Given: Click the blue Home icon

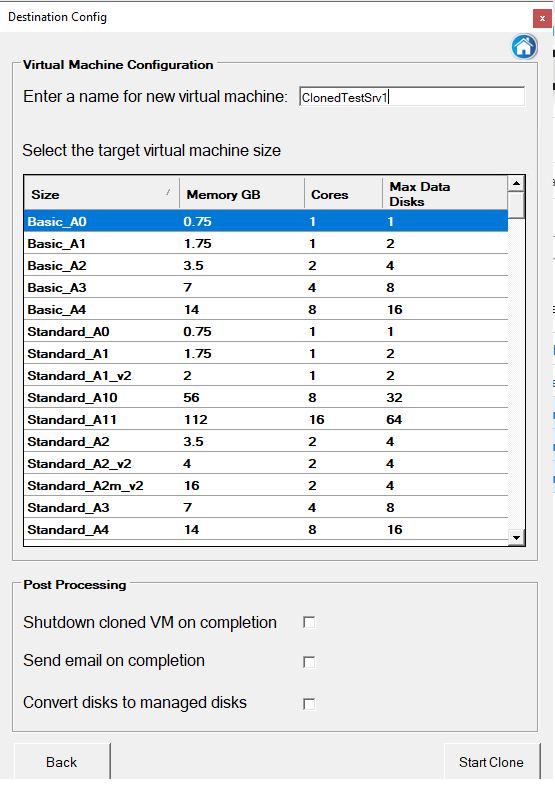Looking at the screenshot, I should pos(524,47).
